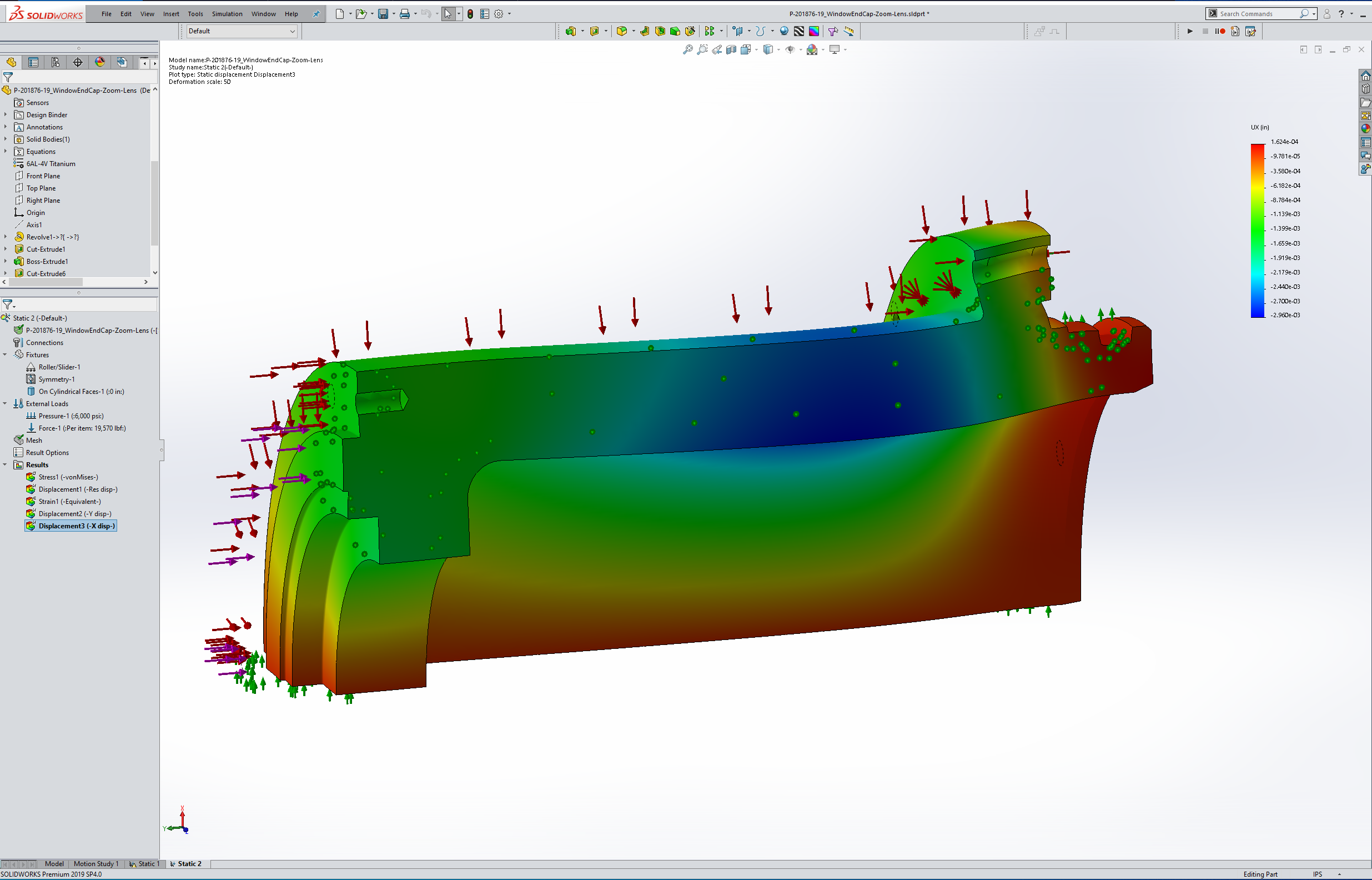Click the Curvature rainbow icon
Image resolution: width=1372 pixels, height=880 pixels.
click(x=814, y=32)
